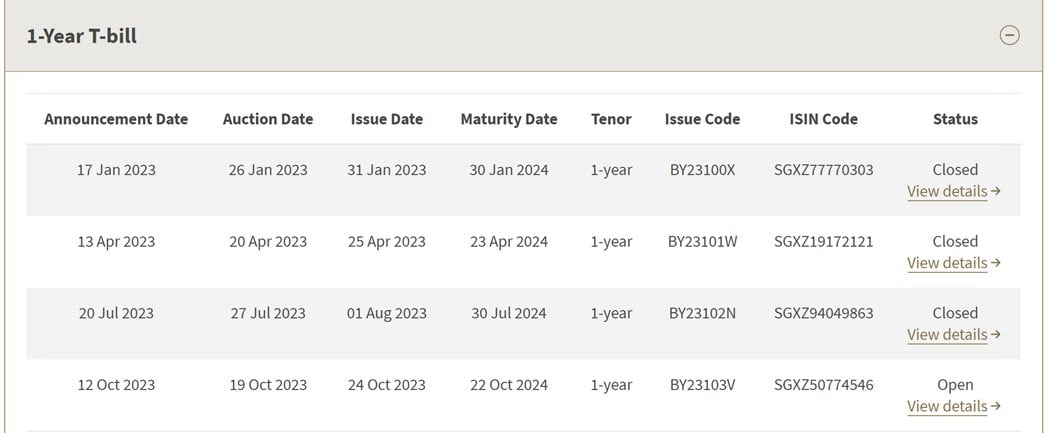
Task: Click ISIN code SGXZ94049863
Action: point(823,314)
